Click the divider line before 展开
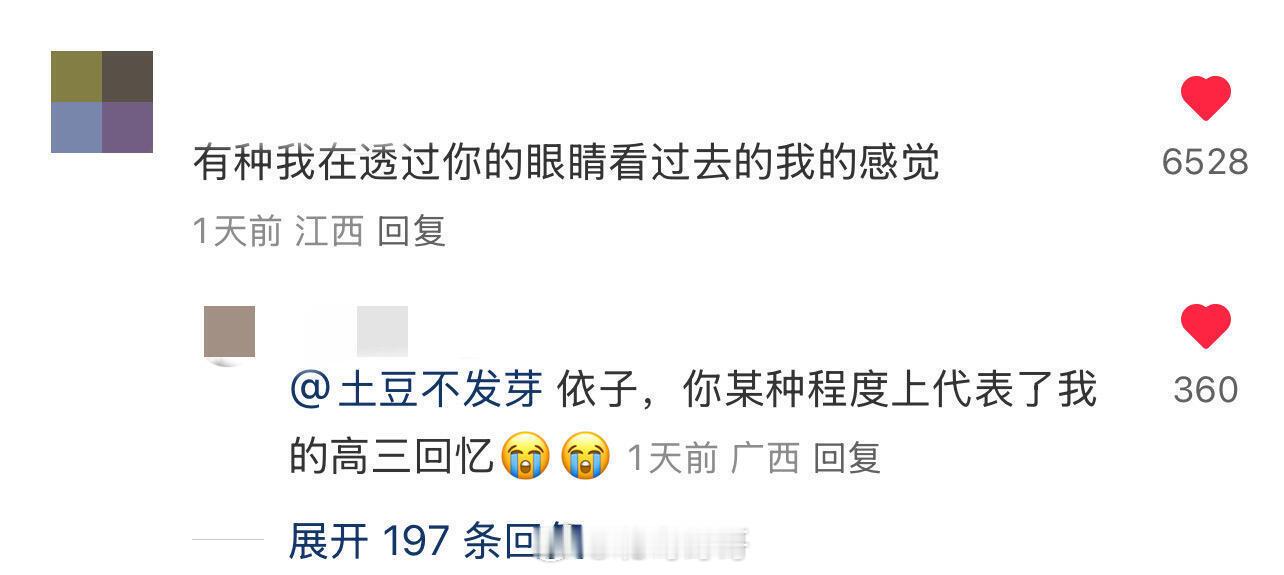The image size is (1284, 575). coord(228,541)
